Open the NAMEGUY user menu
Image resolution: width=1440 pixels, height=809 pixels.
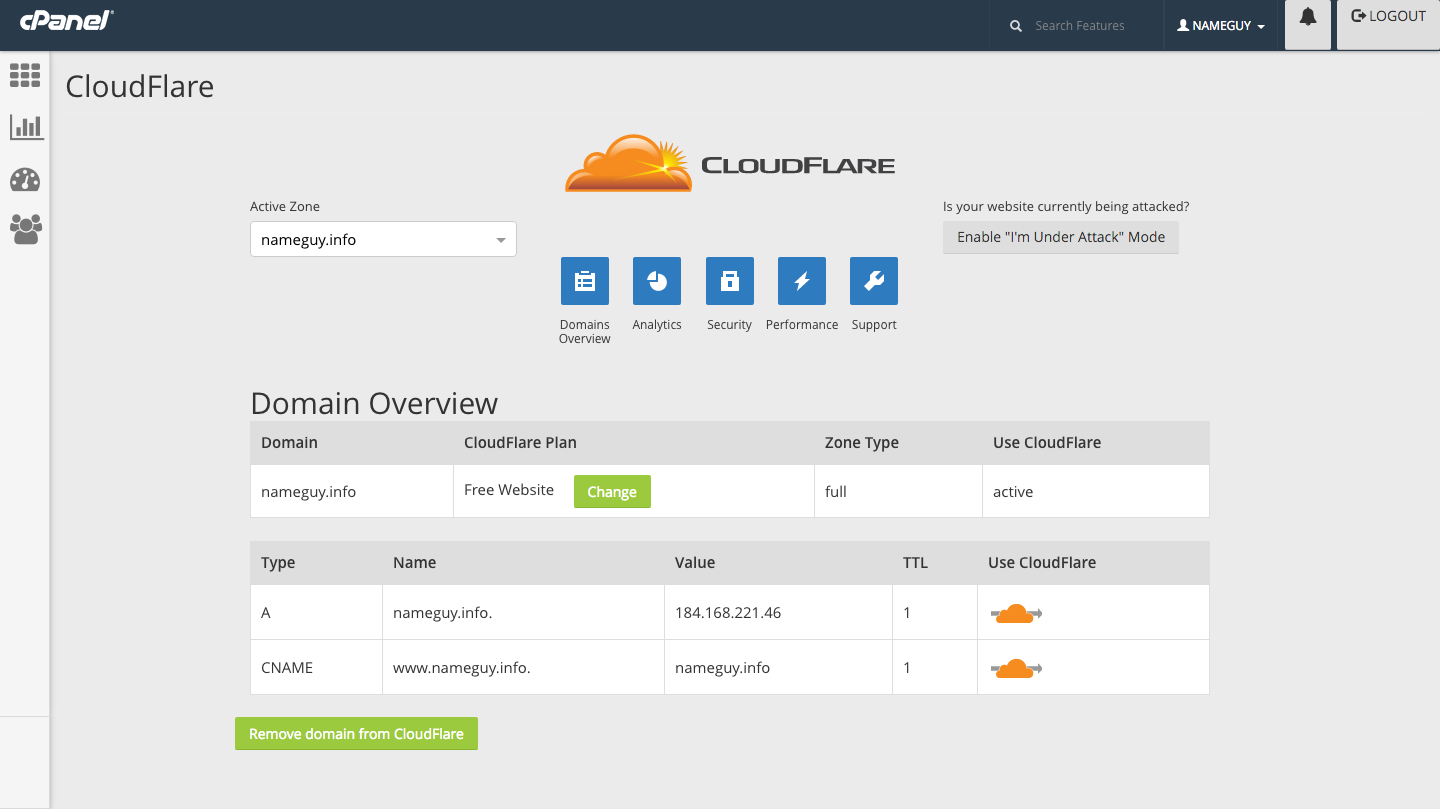tap(1221, 26)
